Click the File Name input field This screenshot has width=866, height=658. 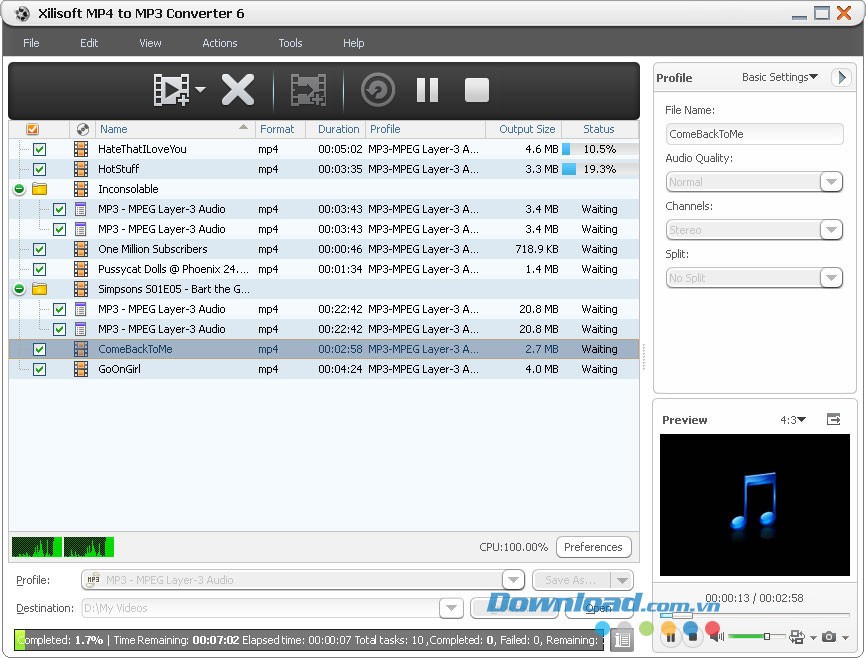(754, 133)
